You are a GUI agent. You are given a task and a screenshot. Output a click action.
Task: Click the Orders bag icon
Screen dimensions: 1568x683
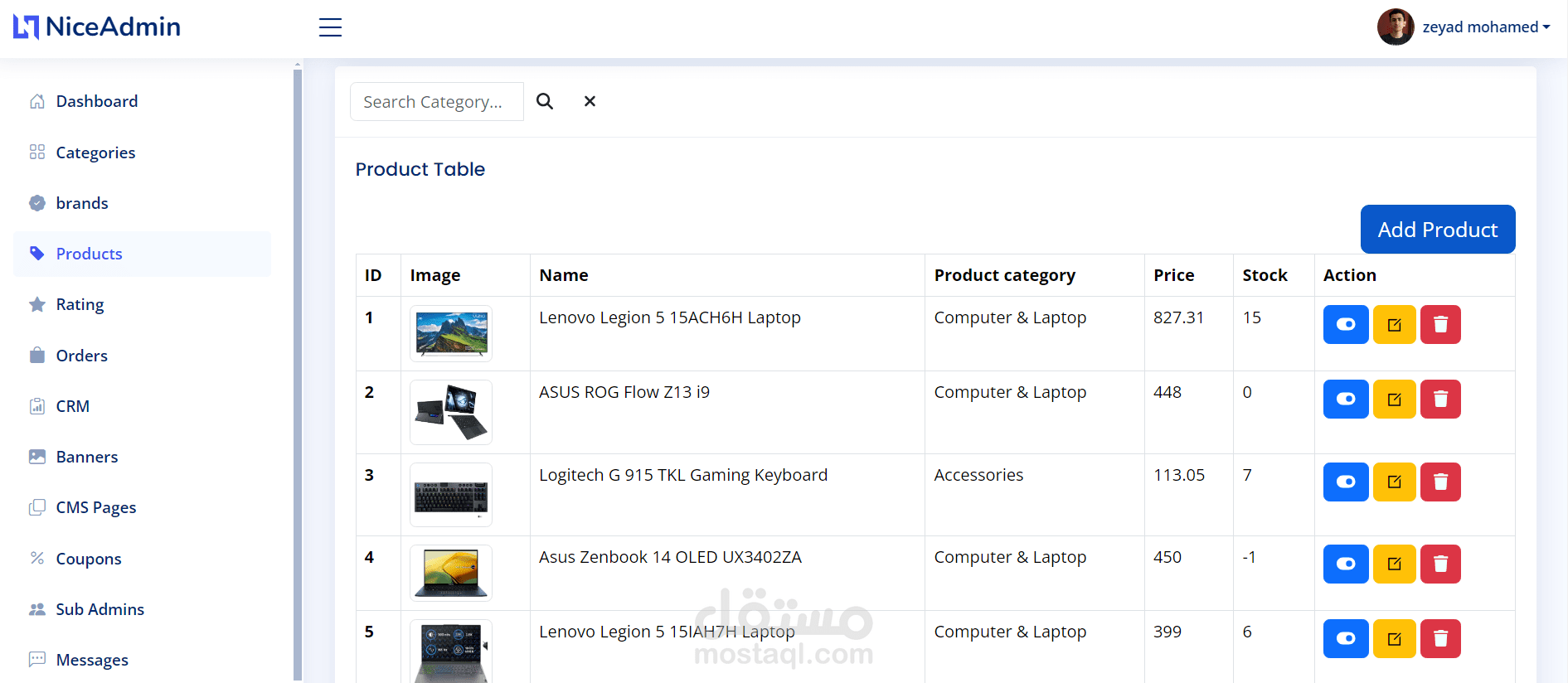(x=37, y=355)
